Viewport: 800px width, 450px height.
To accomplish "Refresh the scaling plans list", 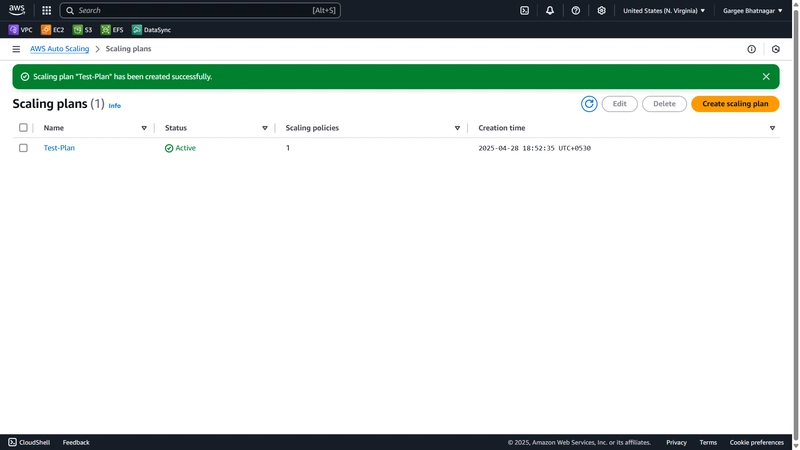I will tap(589, 104).
